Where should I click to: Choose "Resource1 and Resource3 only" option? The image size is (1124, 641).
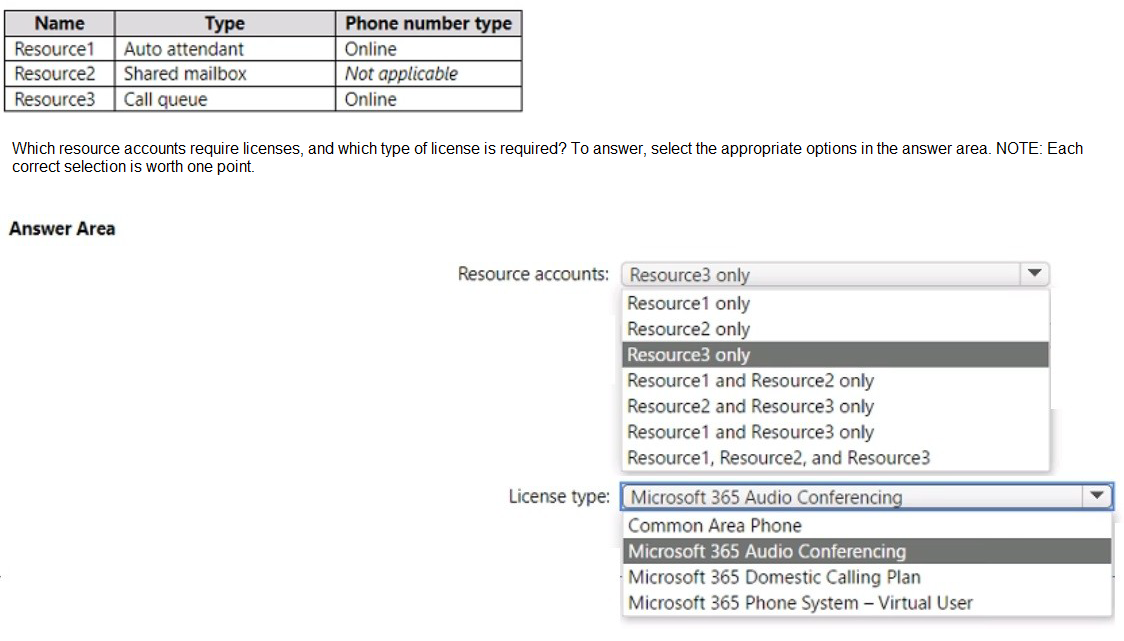[750, 432]
